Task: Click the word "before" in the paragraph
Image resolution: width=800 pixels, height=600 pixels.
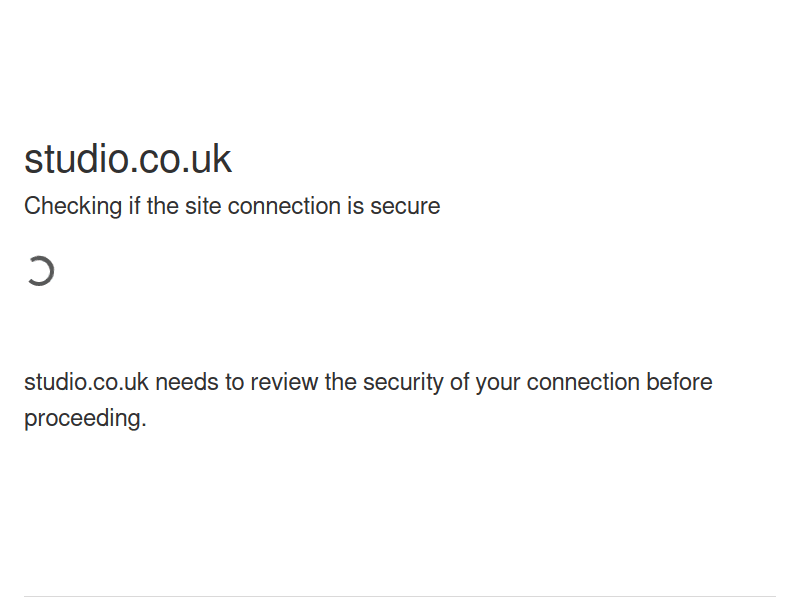Action: coord(679,382)
